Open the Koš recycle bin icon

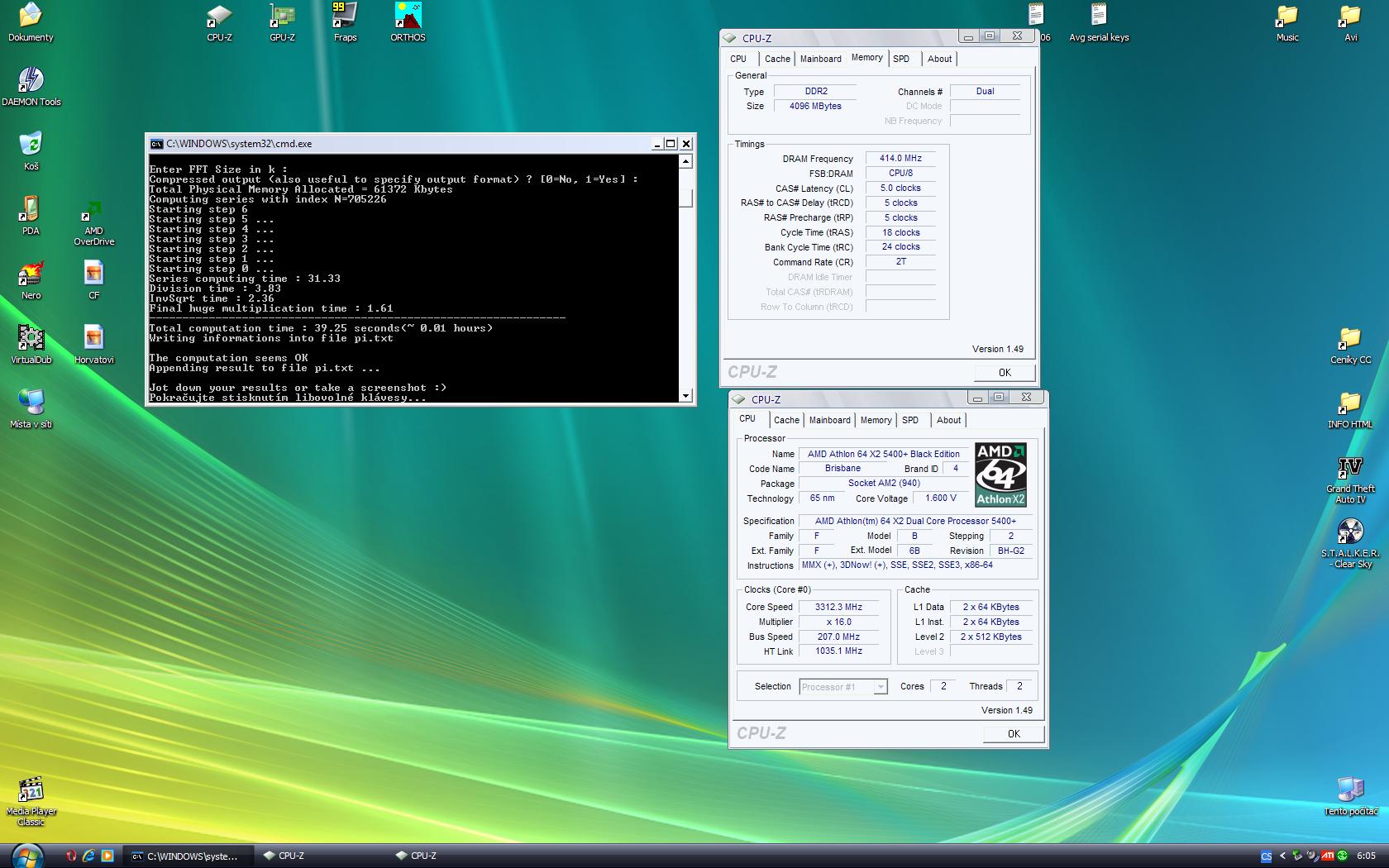(x=31, y=151)
